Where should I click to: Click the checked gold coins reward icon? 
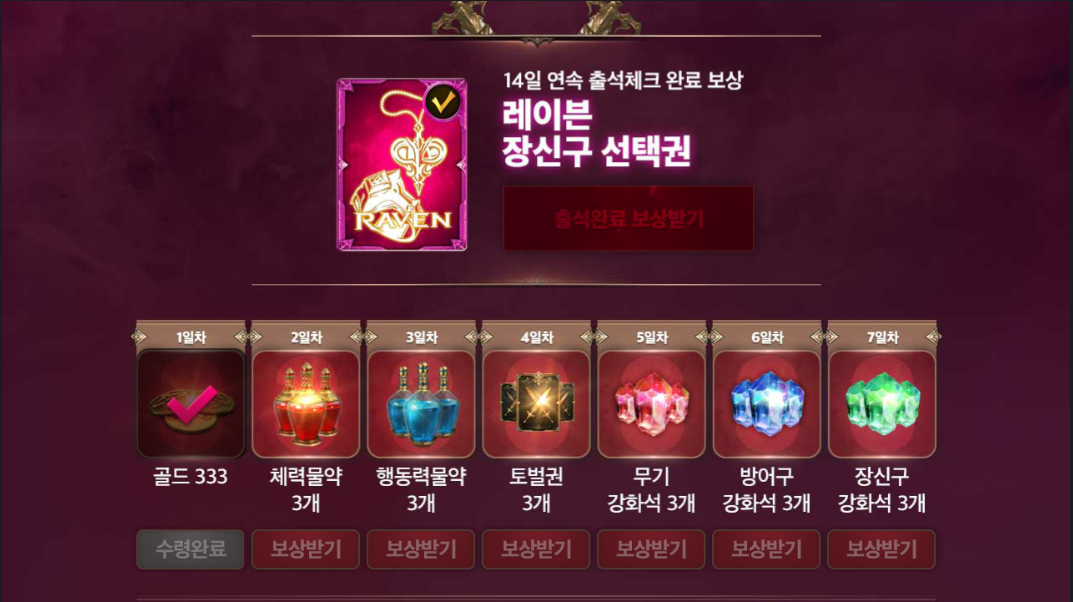coord(191,404)
